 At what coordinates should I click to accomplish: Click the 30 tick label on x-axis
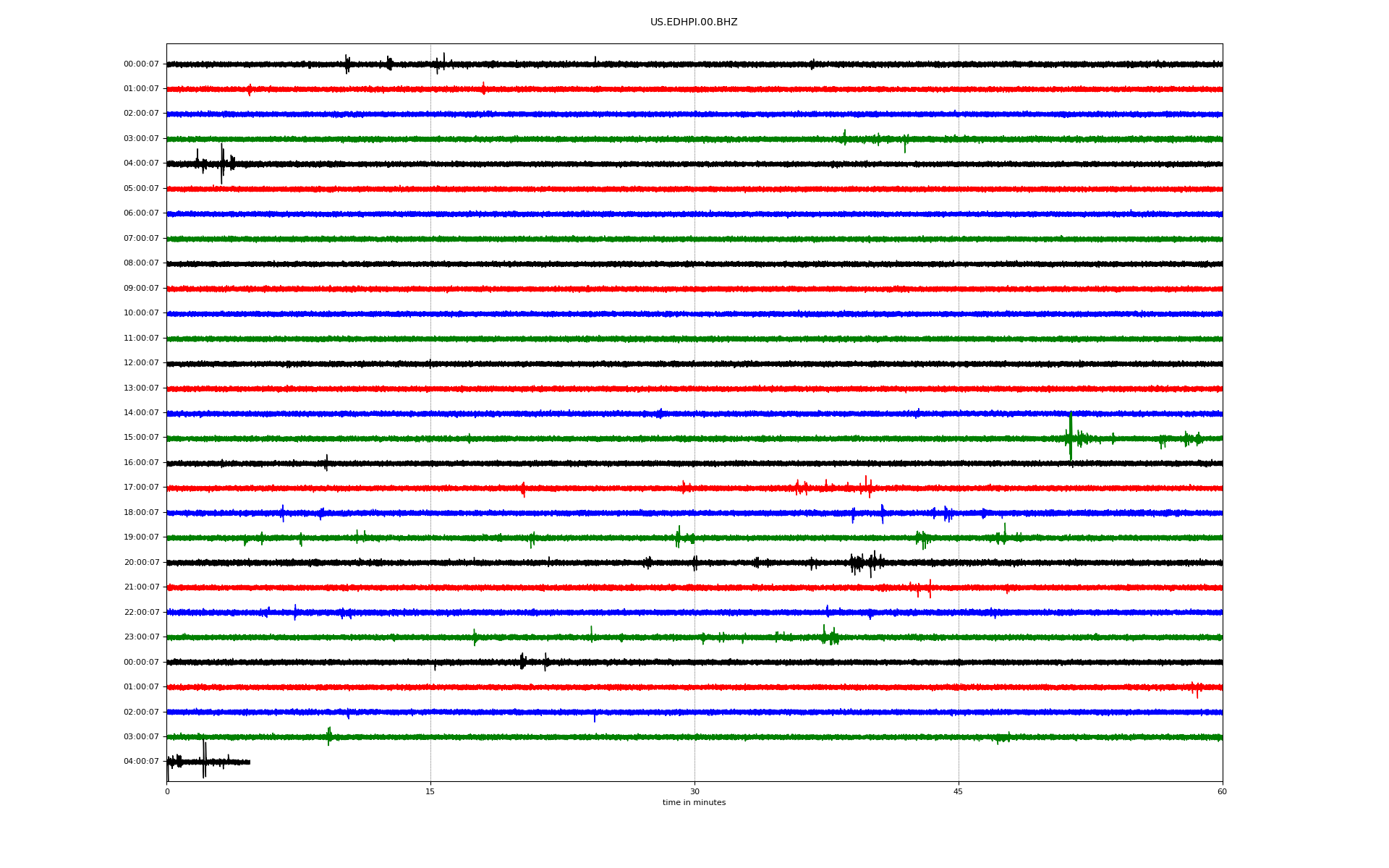(x=694, y=791)
